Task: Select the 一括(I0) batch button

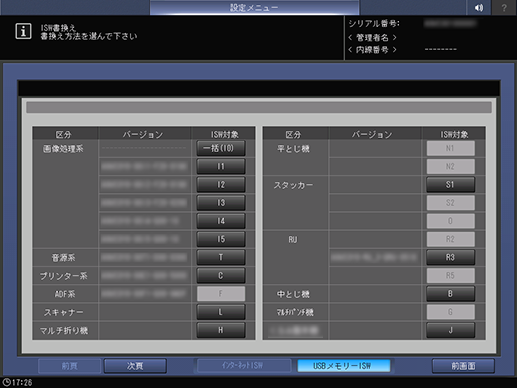Action: [x=221, y=148]
